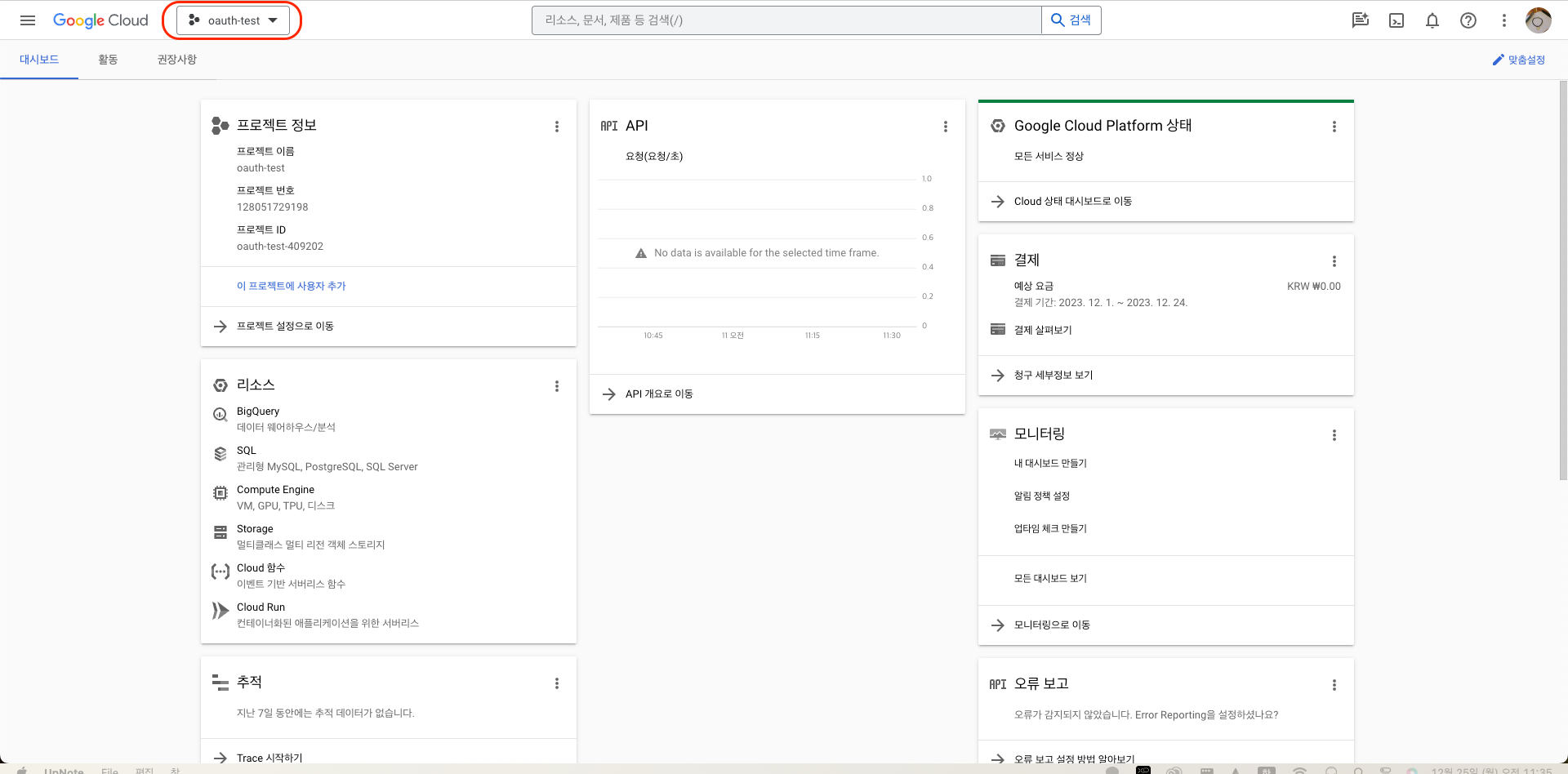Open the help question mark menu
1568x774 pixels.
[x=1468, y=20]
